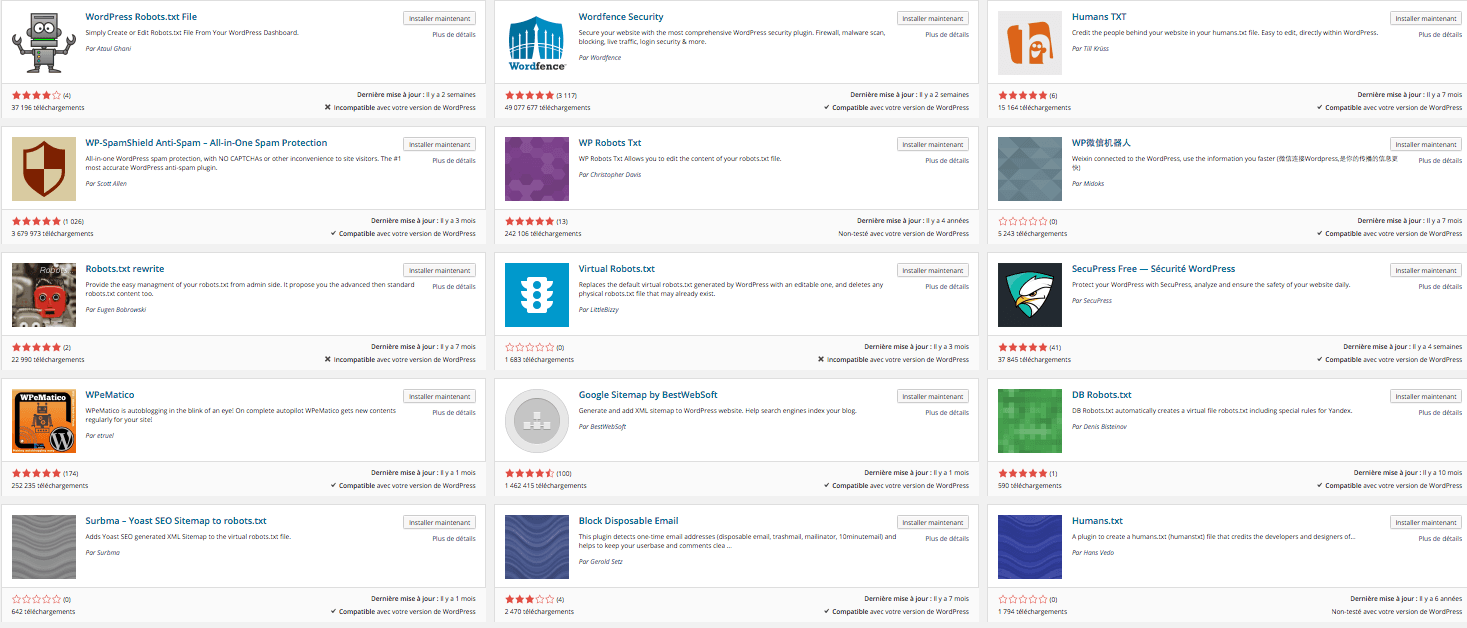The width and height of the screenshot is (1467, 628).
Task: Click the robot icon for WordPress Robots.txt File
Action: [x=43, y=42]
